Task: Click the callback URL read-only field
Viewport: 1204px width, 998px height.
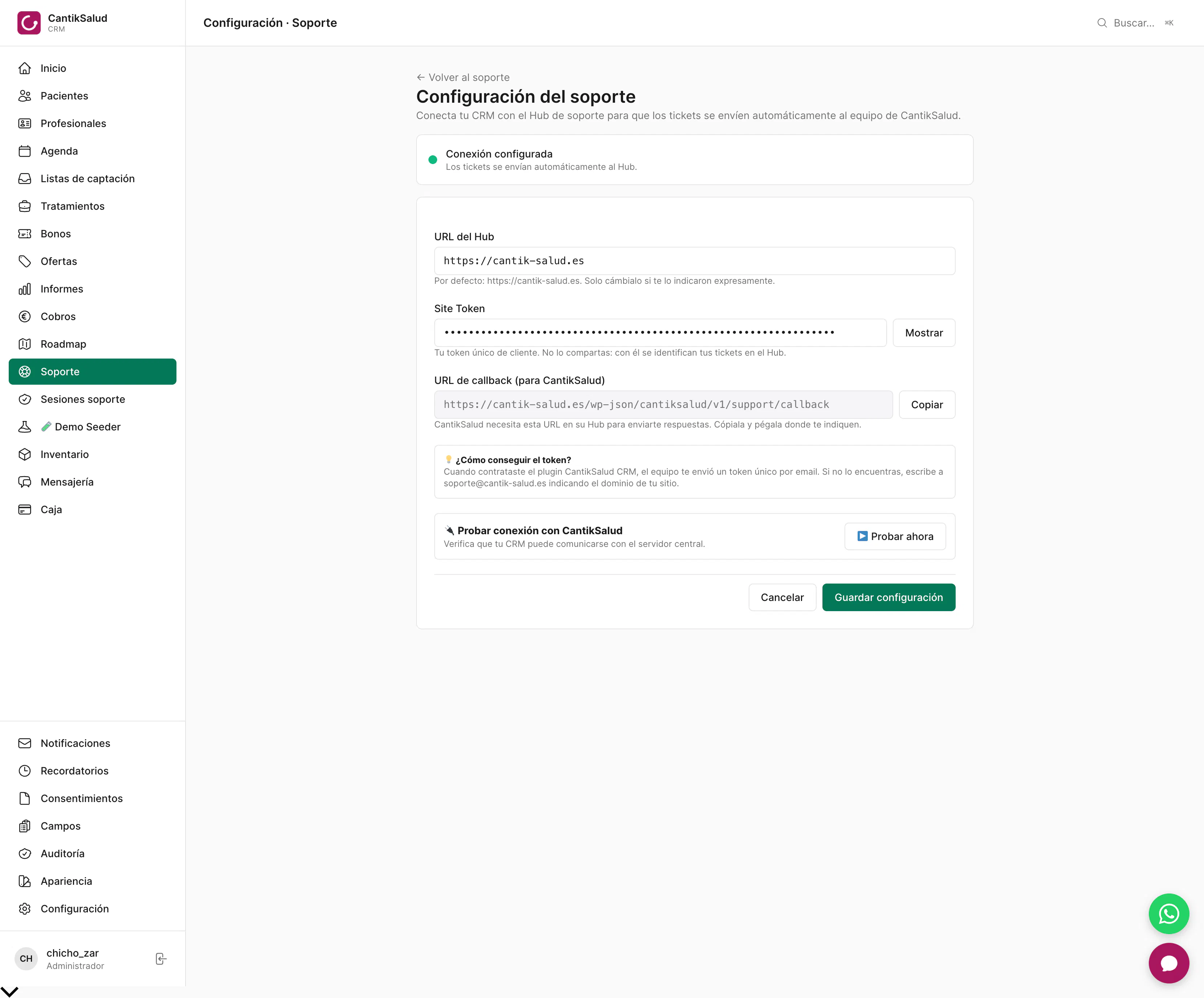Action: click(663, 405)
